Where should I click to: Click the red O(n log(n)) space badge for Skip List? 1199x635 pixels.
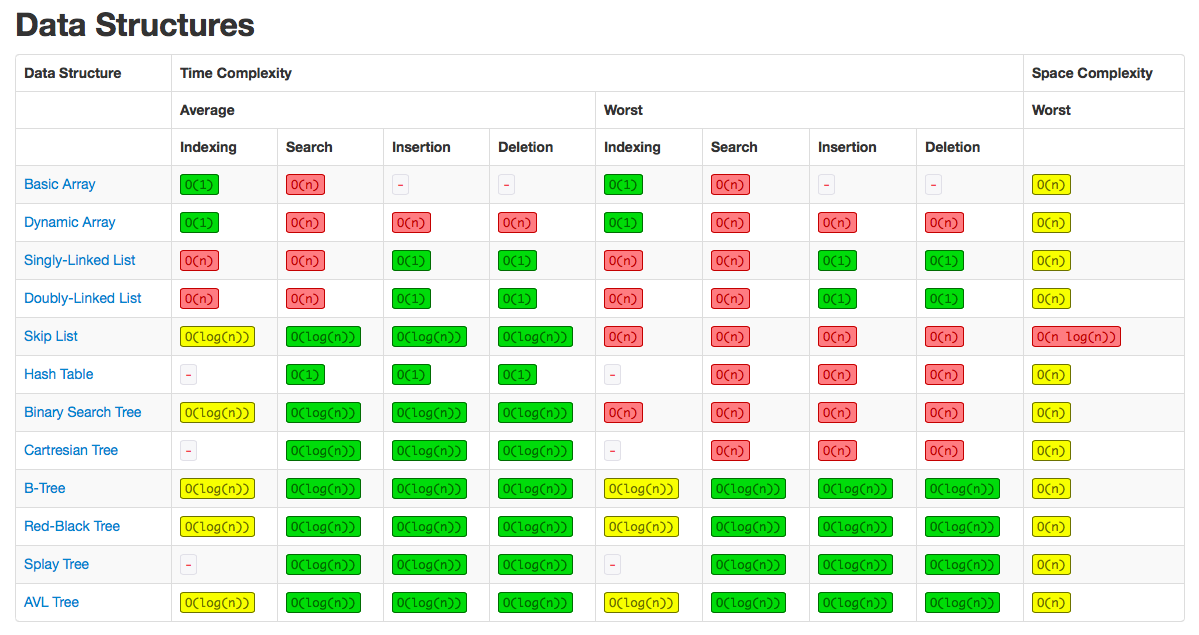1077,336
